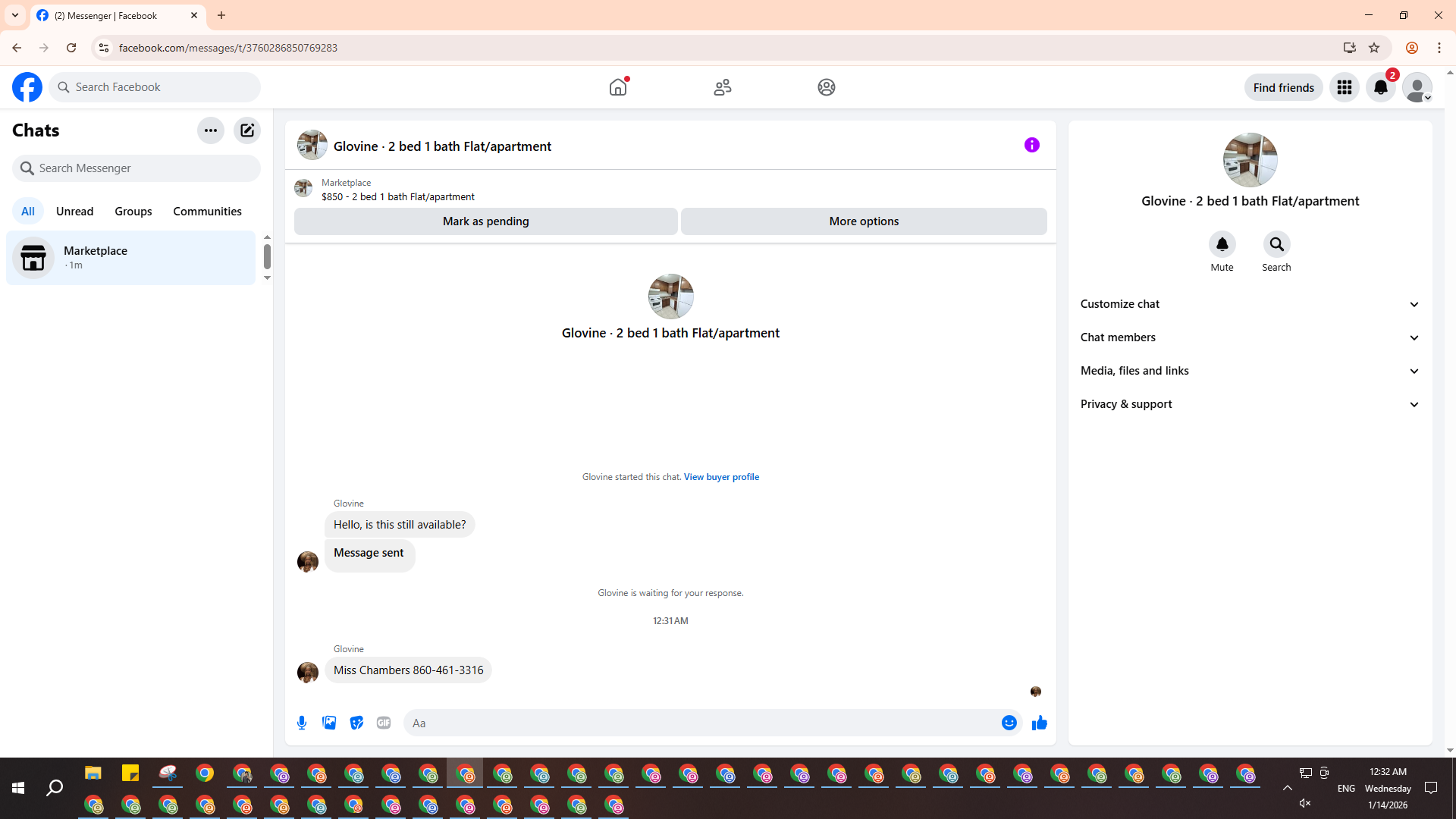Viewport: 1456px width, 819px height.
Task: Expand Customize chat section
Action: [1249, 304]
